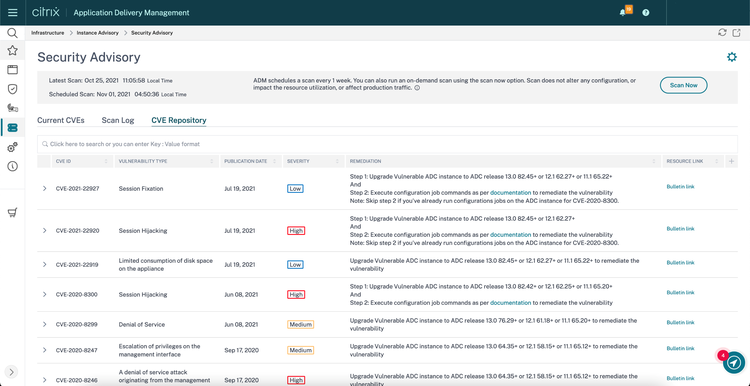Switch to Scan Log tab
This screenshot has width=750, height=386.
[x=118, y=121]
